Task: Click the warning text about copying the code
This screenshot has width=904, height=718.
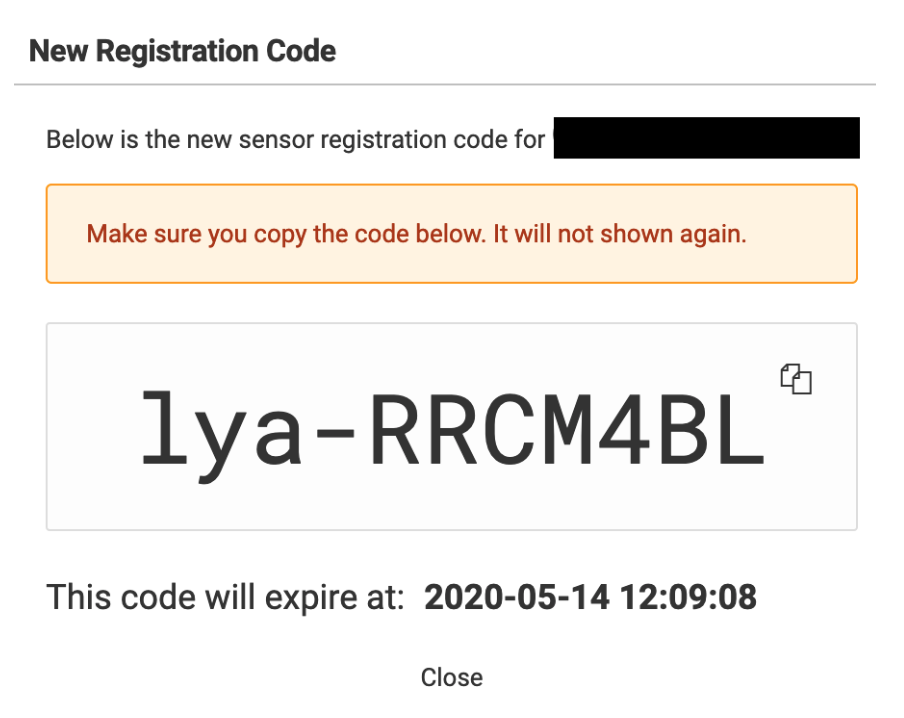Action: click(x=452, y=233)
